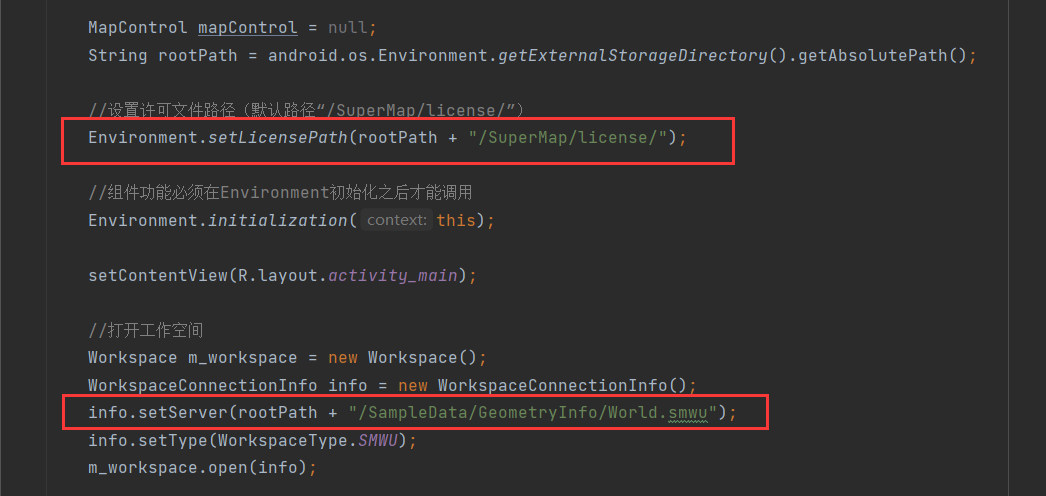
Task: Click the 打开工作空间 comment
Action: coord(145,330)
